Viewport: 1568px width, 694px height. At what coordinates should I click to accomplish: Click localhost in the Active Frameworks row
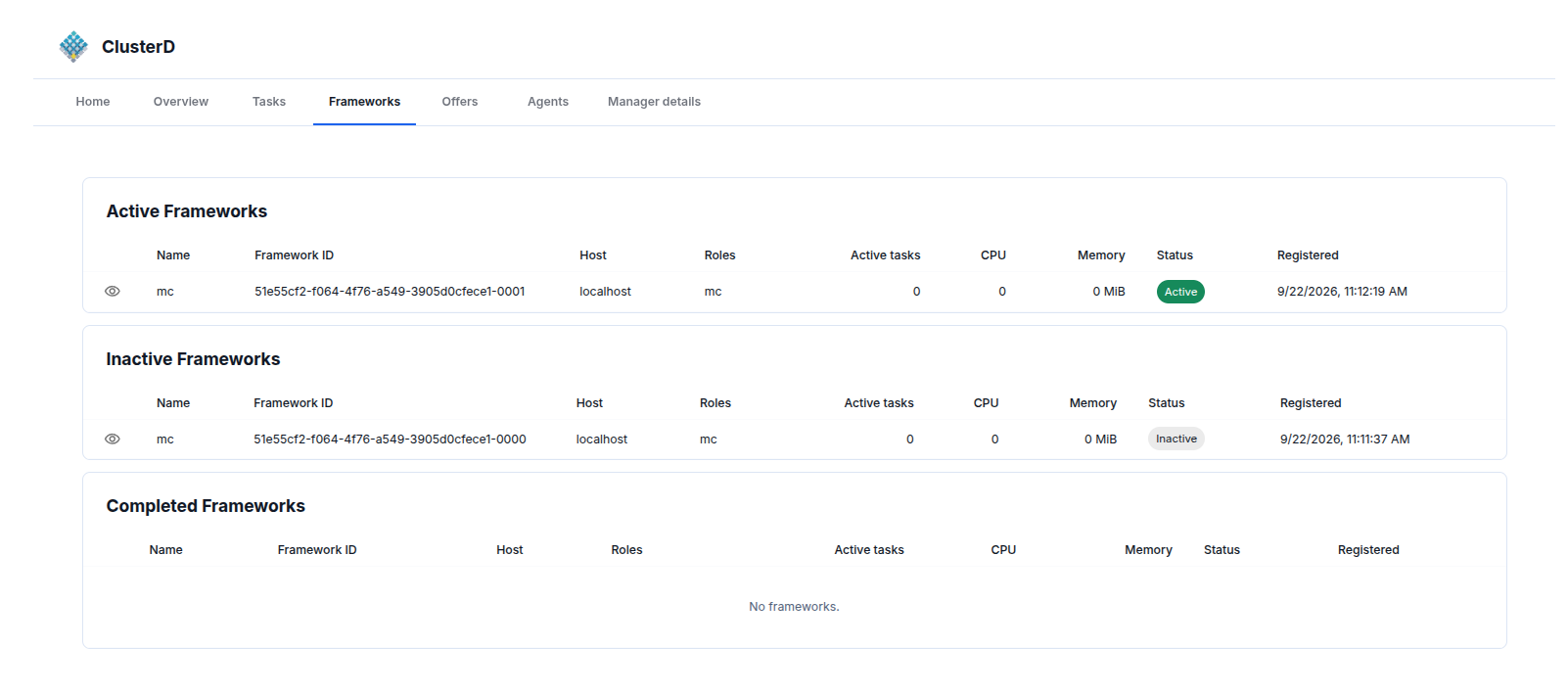(605, 292)
